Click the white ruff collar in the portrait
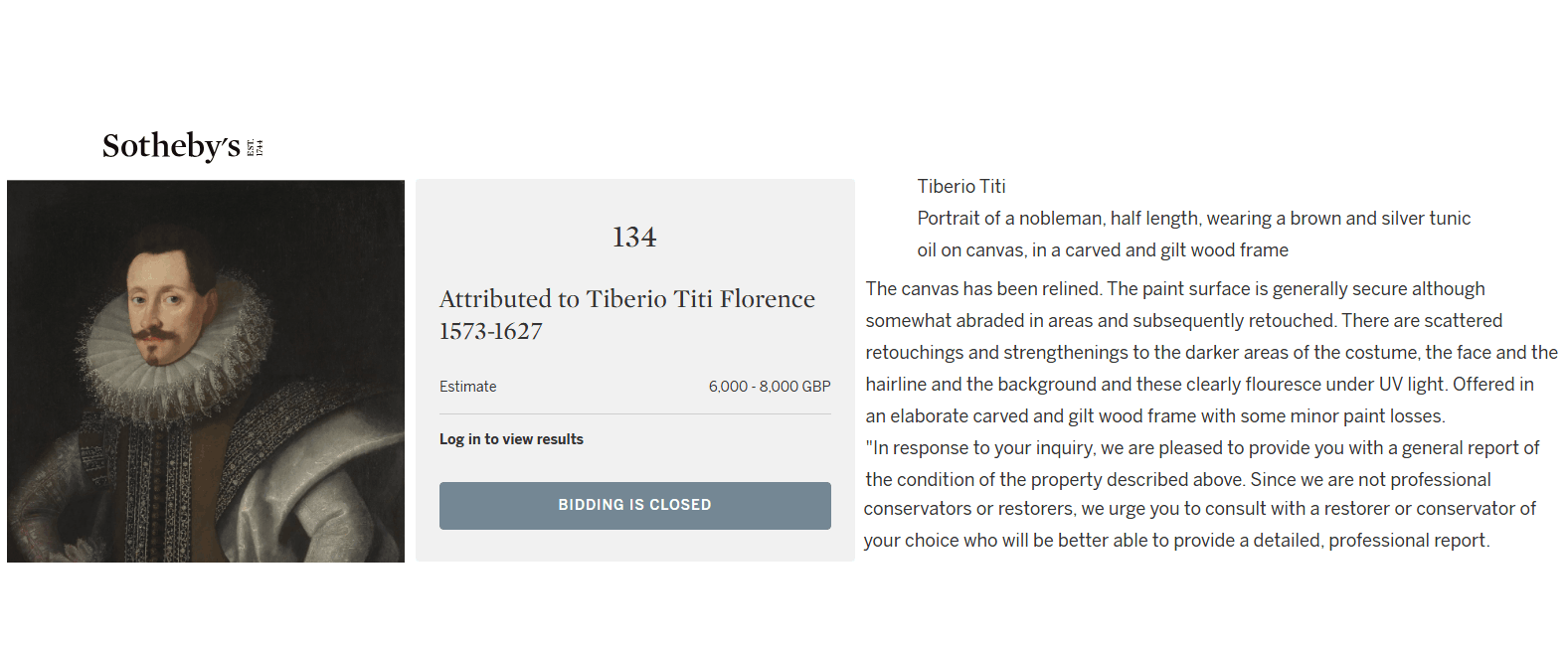Image resolution: width=1568 pixels, height=652 pixels. click(x=177, y=343)
